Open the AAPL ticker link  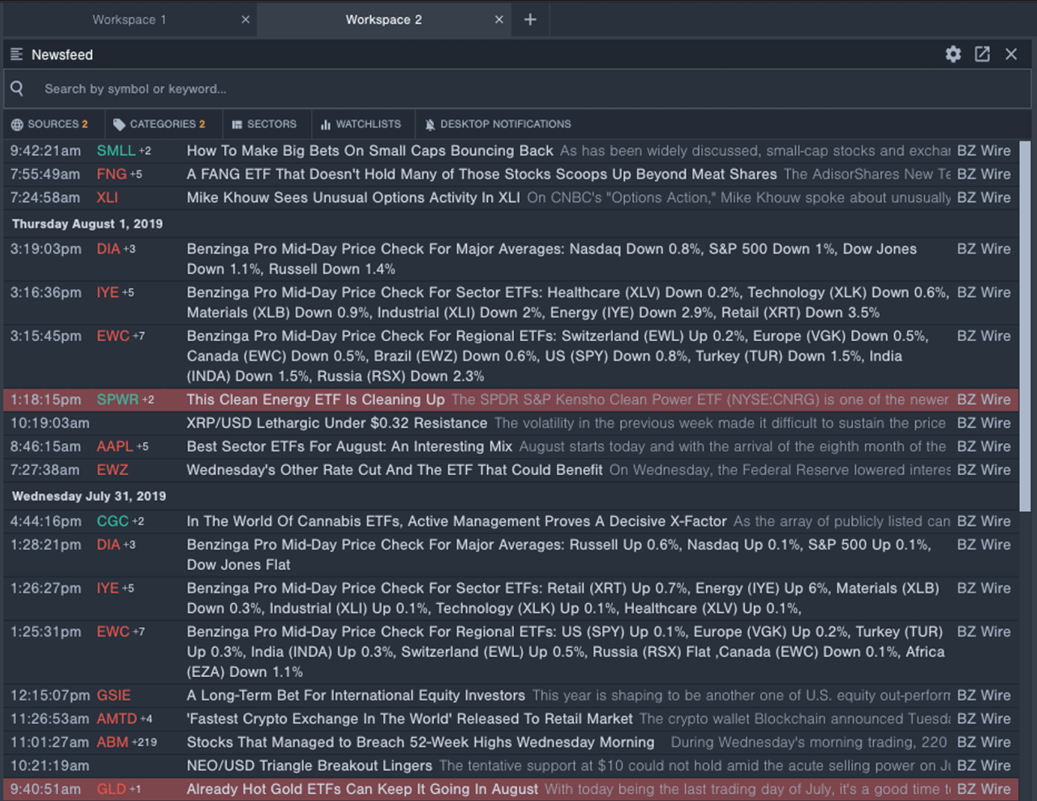[115, 446]
